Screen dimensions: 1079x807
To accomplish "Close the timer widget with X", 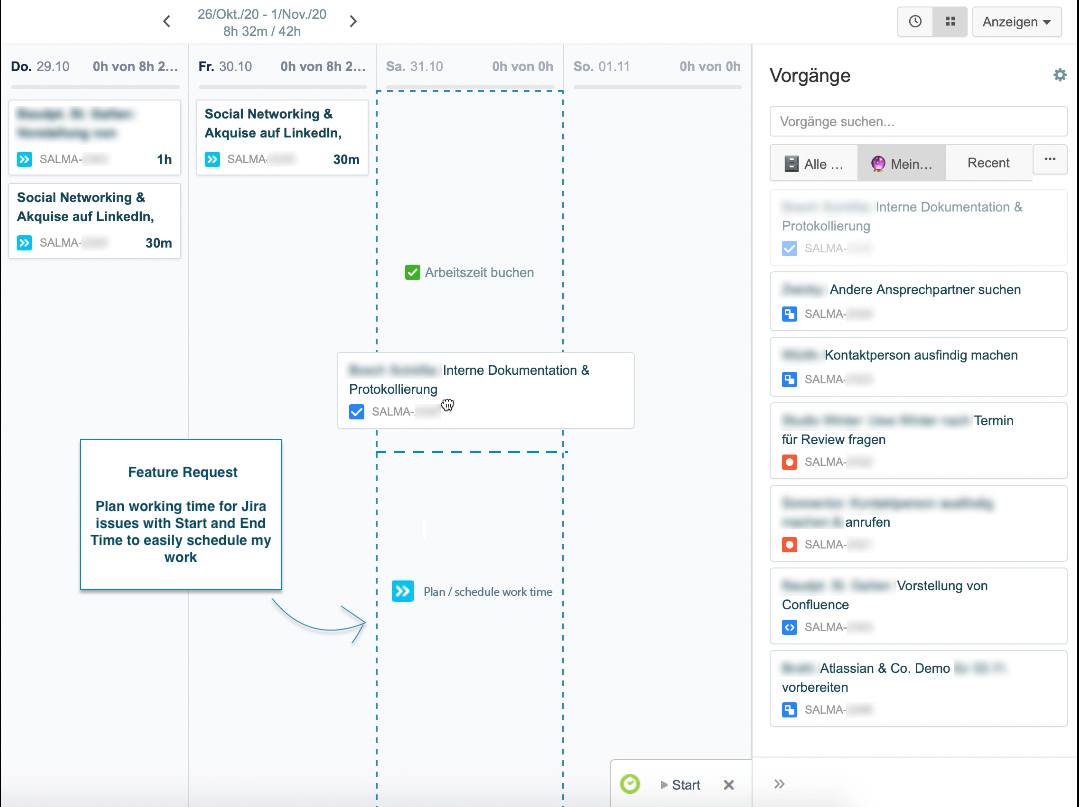I will (x=729, y=785).
